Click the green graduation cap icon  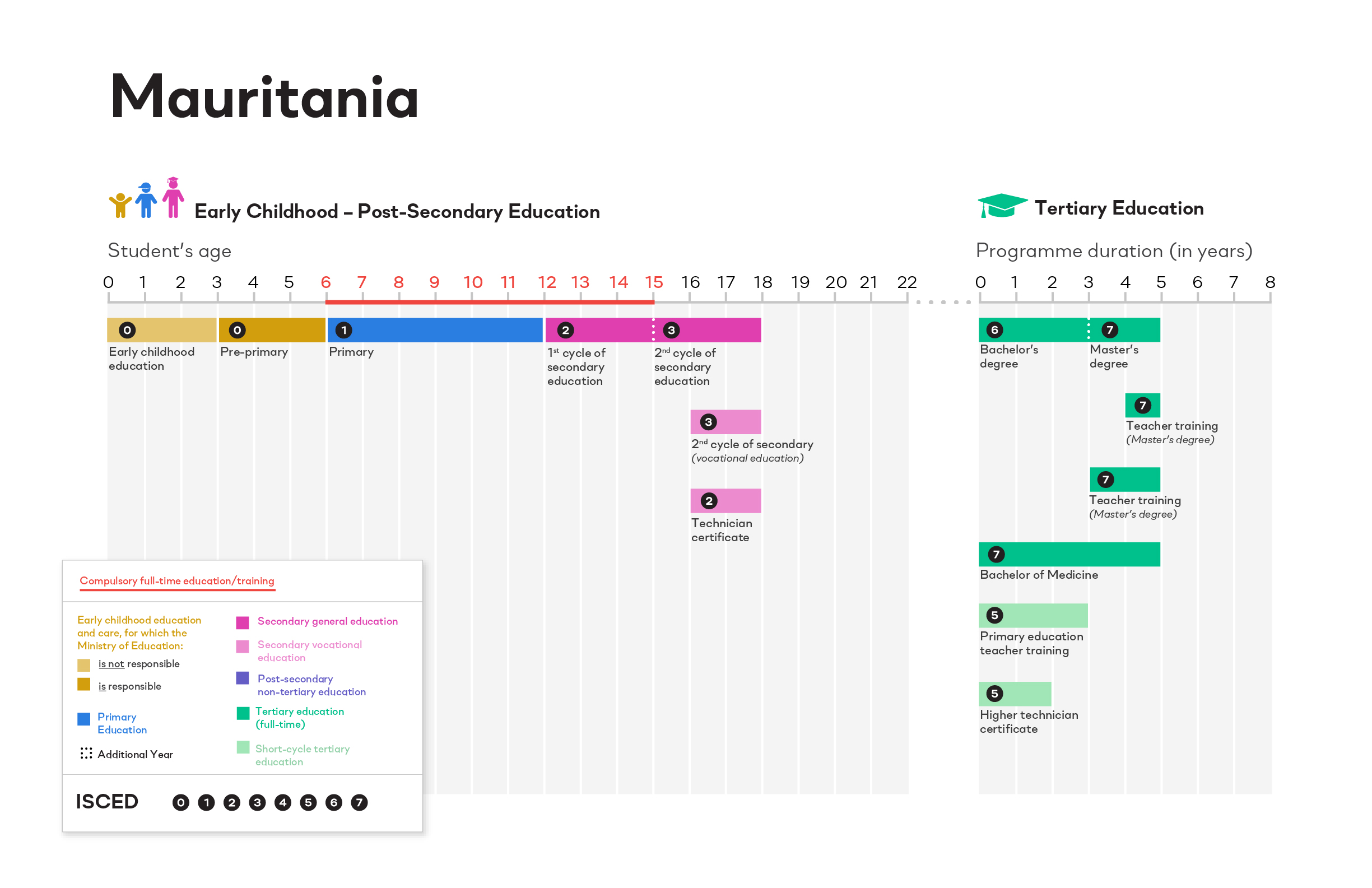pos(1002,206)
